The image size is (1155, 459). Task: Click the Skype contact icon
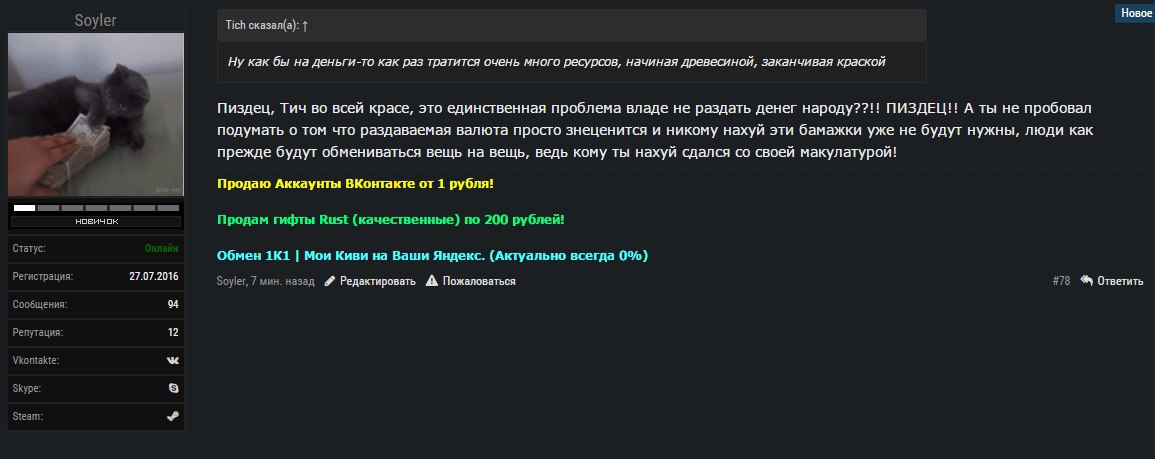click(173, 387)
